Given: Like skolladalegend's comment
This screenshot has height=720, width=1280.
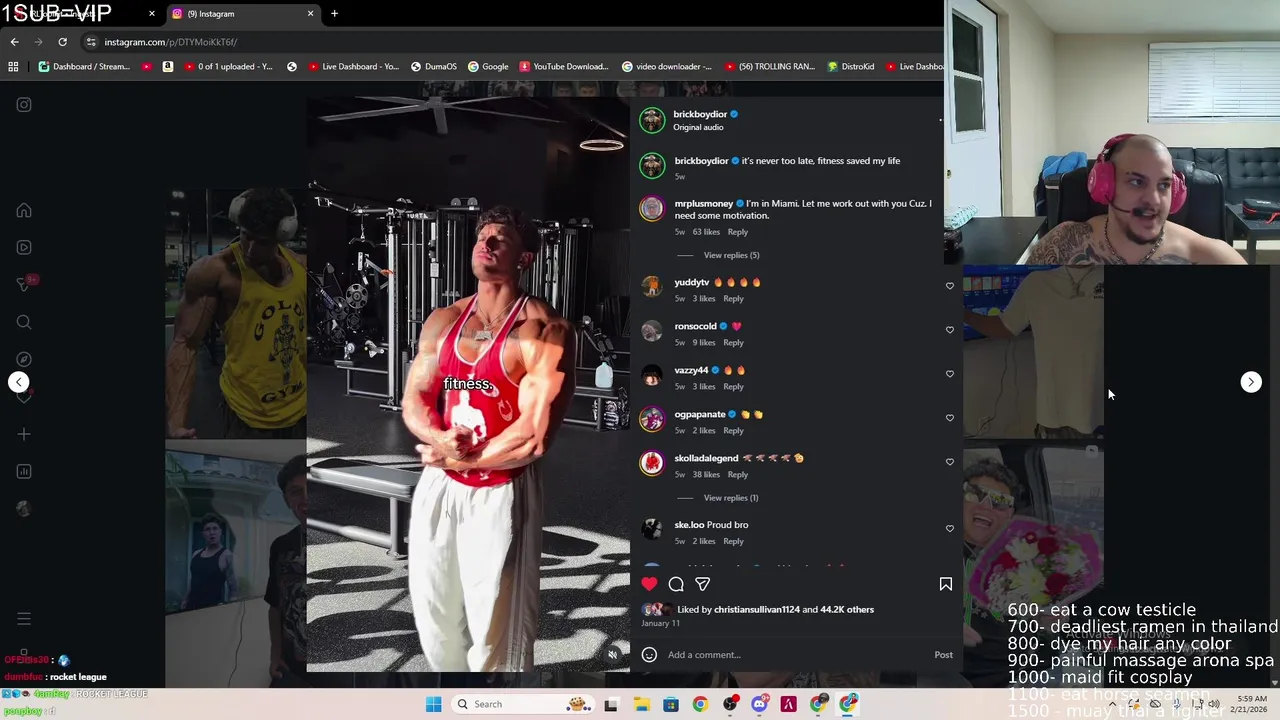Looking at the screenshot, I should [x=950, y=462].
